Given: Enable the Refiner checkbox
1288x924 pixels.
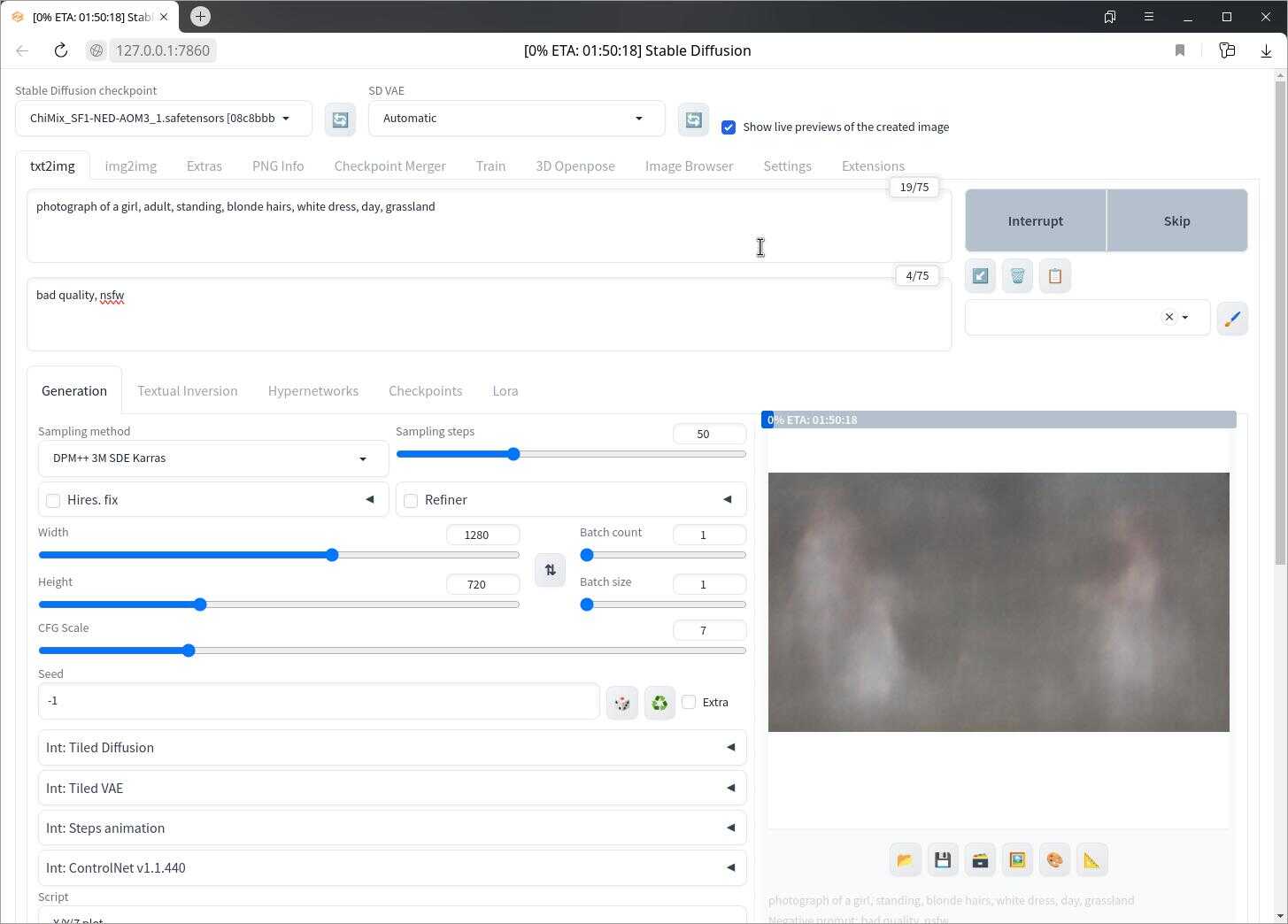Looking at the screenshot, I should 411,501.
